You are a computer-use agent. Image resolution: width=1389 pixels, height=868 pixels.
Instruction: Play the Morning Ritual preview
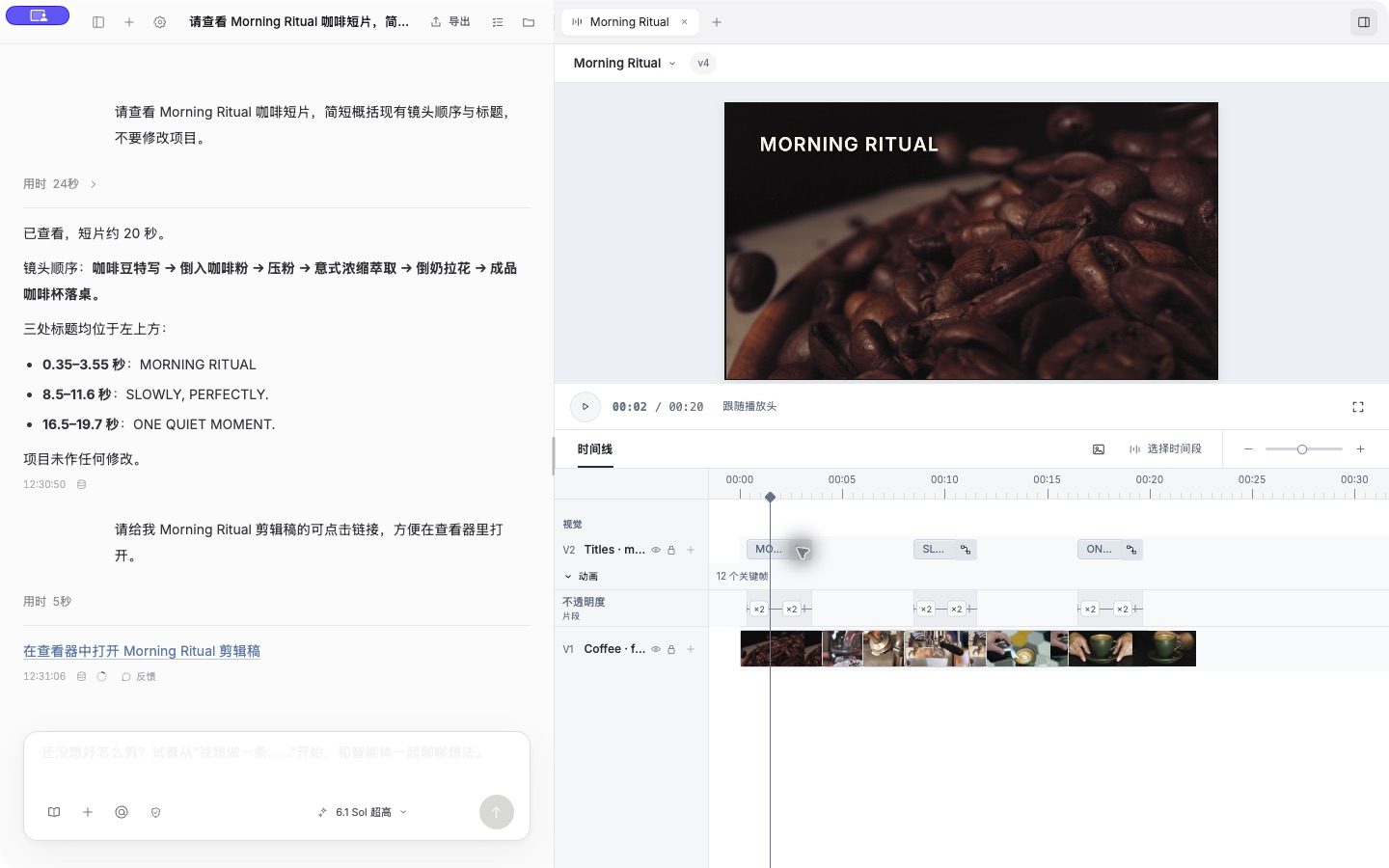(586, 407)
